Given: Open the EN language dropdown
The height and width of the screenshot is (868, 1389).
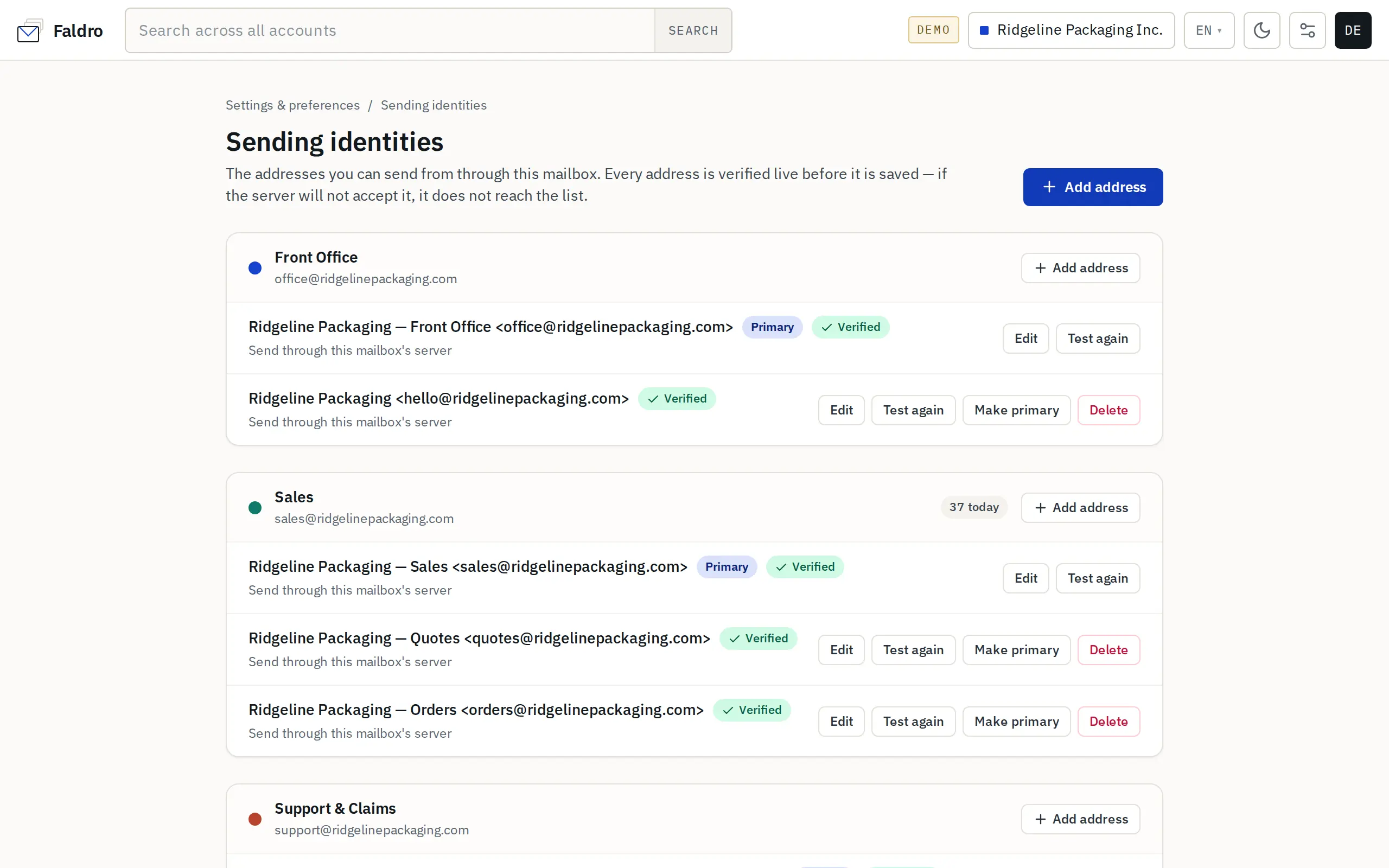Looking at the screenshot, I should 1209,30.
